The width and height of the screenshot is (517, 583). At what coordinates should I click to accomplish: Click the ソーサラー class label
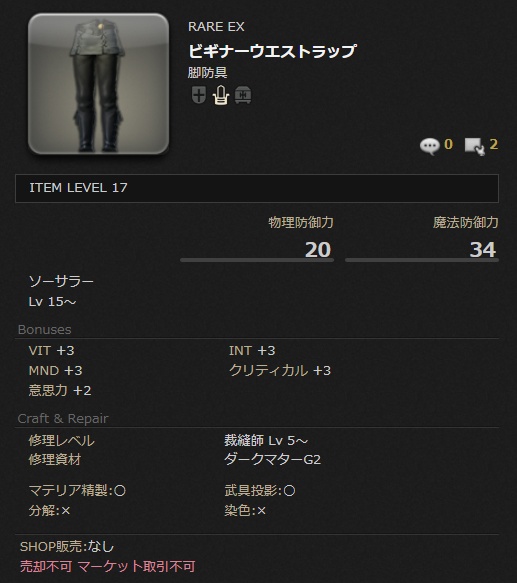pyautogui.click(x=61, y=281)
